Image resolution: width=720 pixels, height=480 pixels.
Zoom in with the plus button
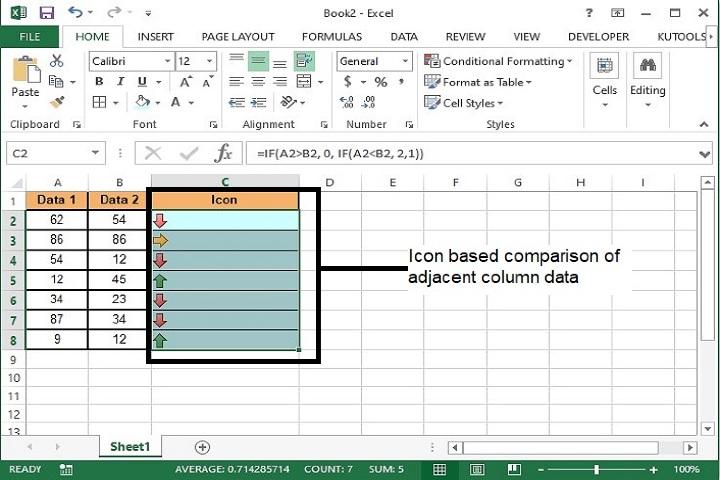[653, 469]
